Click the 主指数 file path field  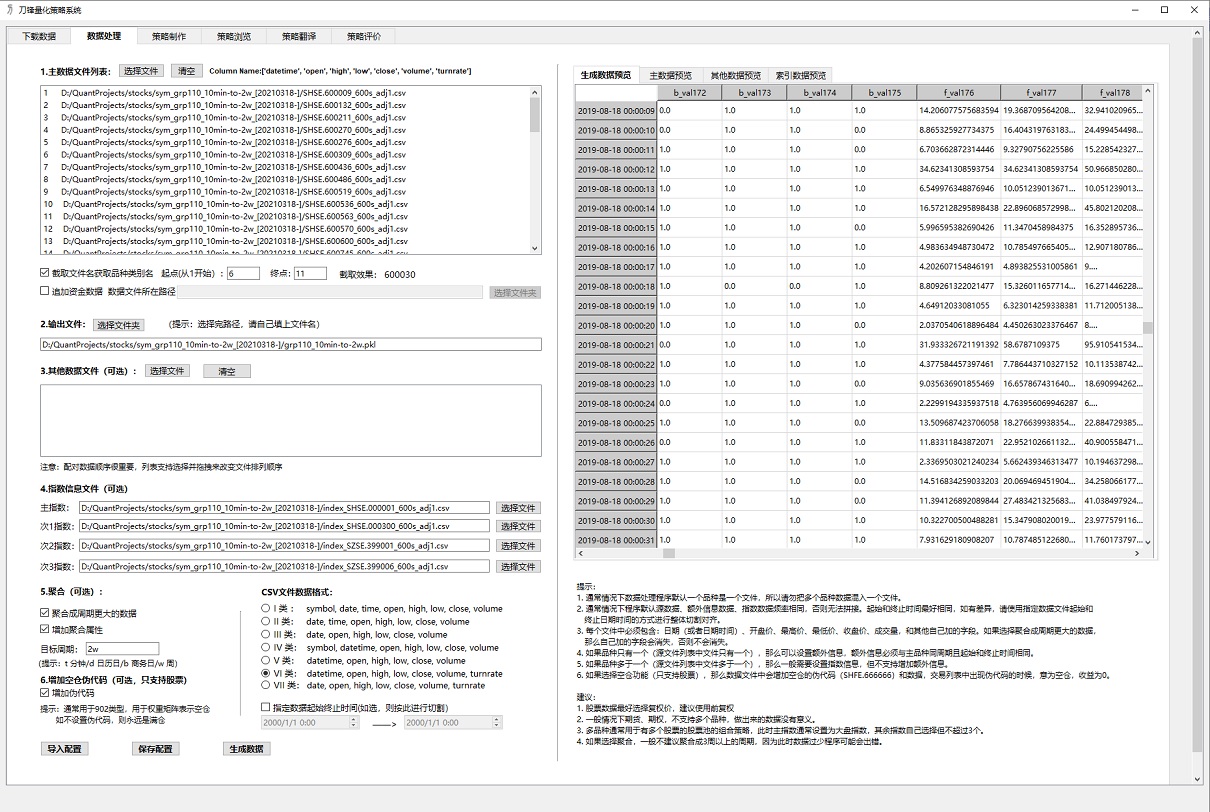pyautogui.click(x=284, y=508)
